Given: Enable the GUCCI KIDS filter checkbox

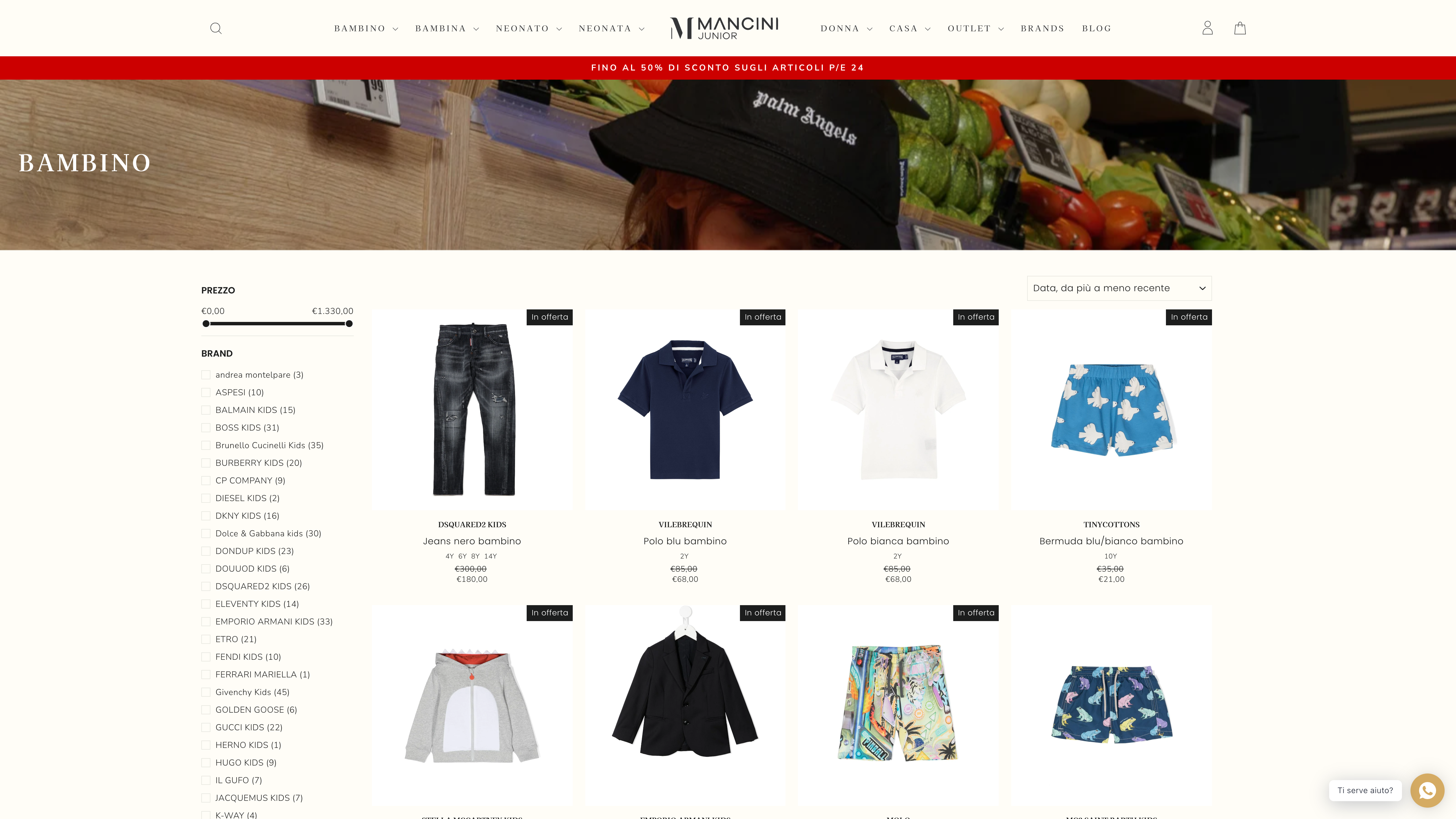Looking at the screenshot, I should (x=206, y=727).
